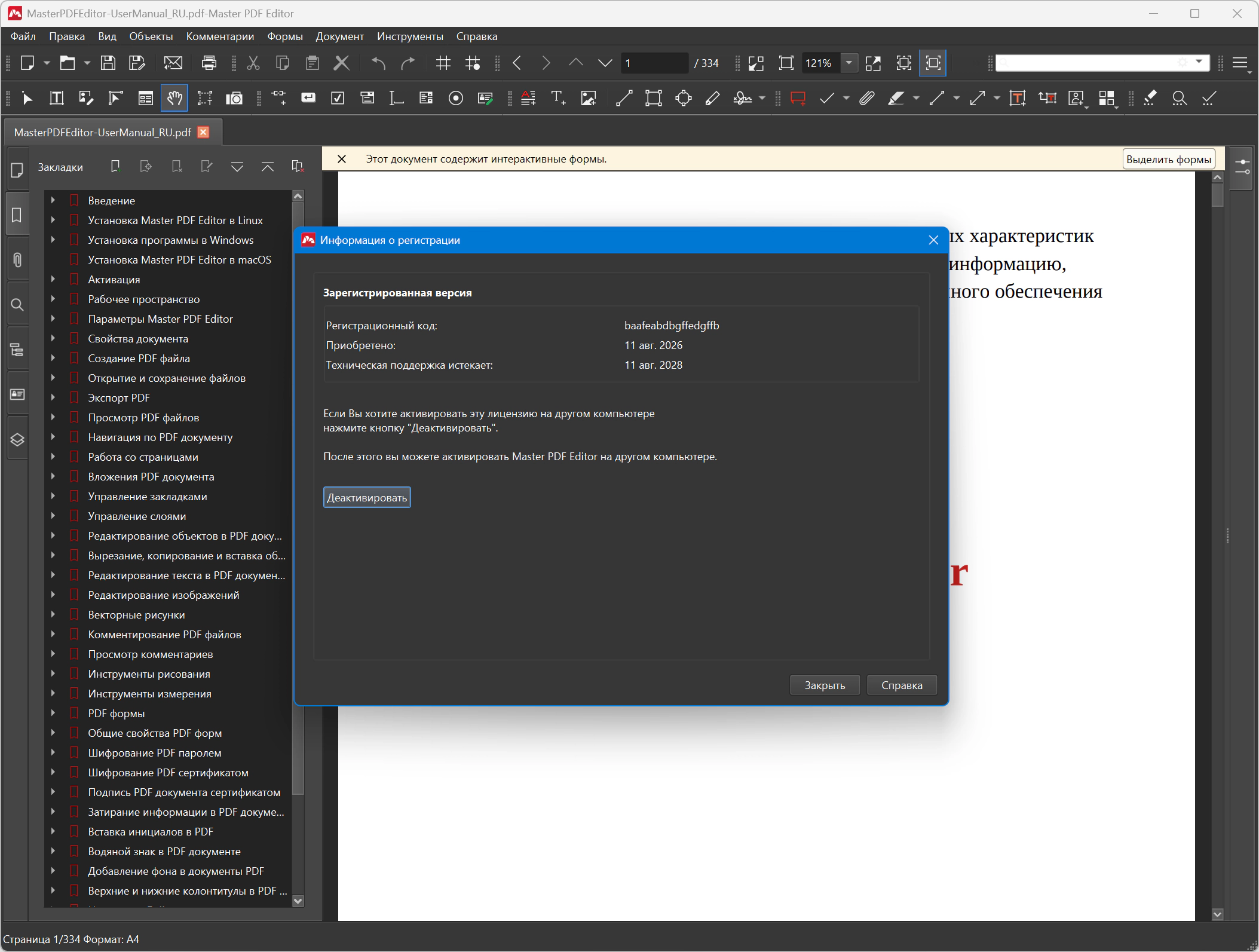Open the object inspector panel icon

(x=1242, y=167)
